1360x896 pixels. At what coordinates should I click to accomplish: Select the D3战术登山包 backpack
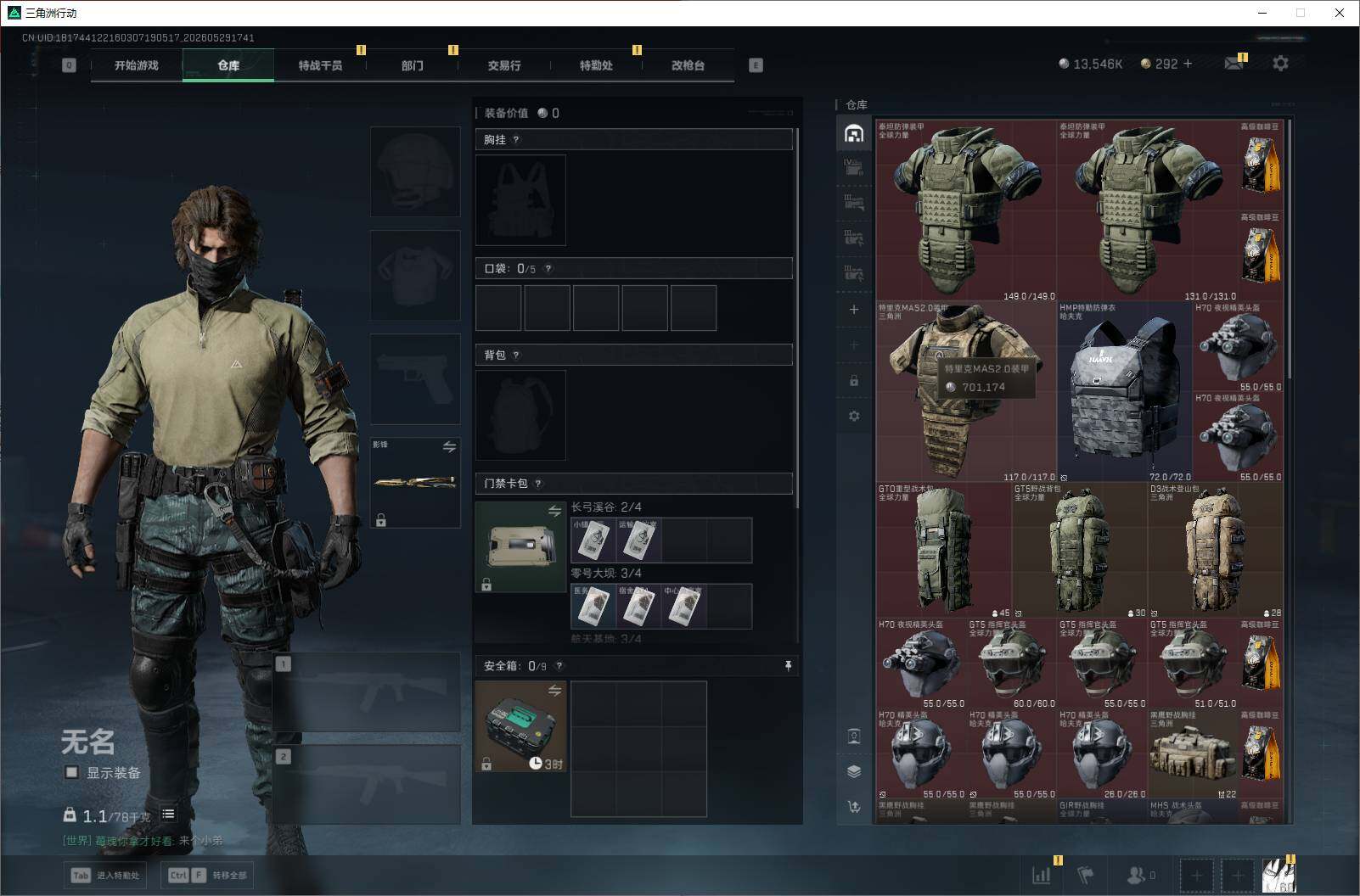(x=1216, y=551)
